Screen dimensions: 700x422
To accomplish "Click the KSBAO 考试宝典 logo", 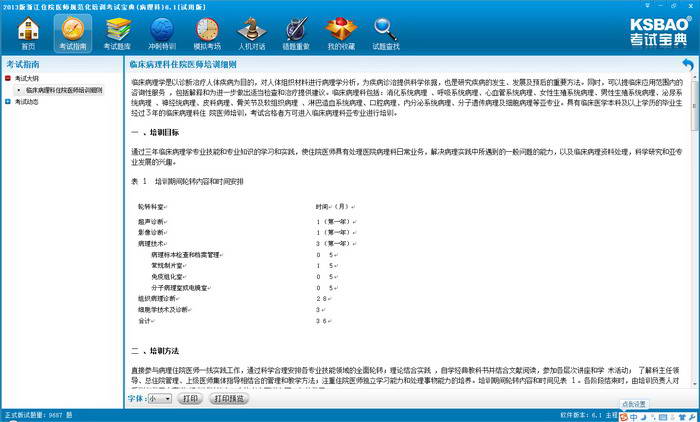I will (x=659, y=32).
